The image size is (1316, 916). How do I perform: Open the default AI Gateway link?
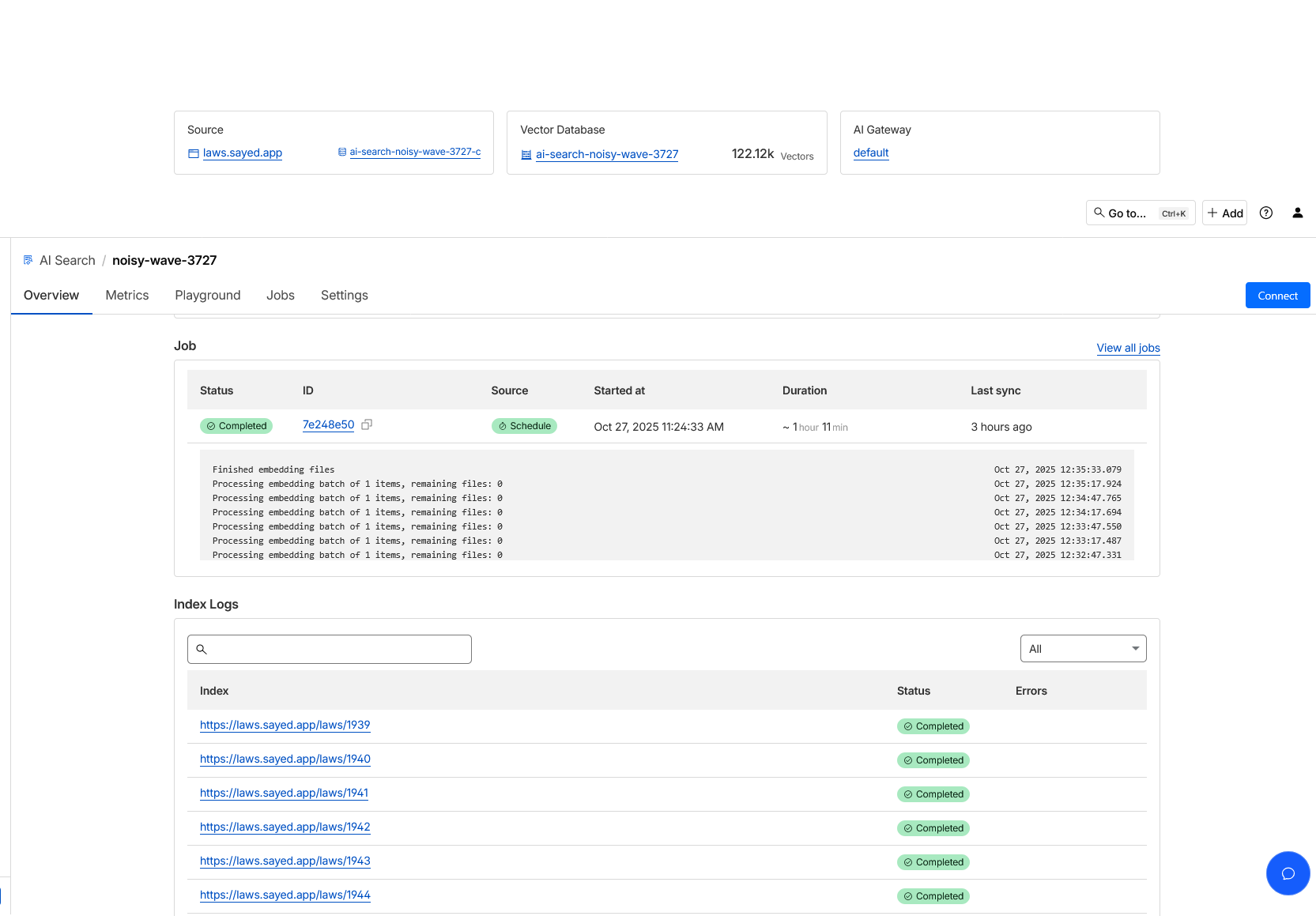click(871, 153)
